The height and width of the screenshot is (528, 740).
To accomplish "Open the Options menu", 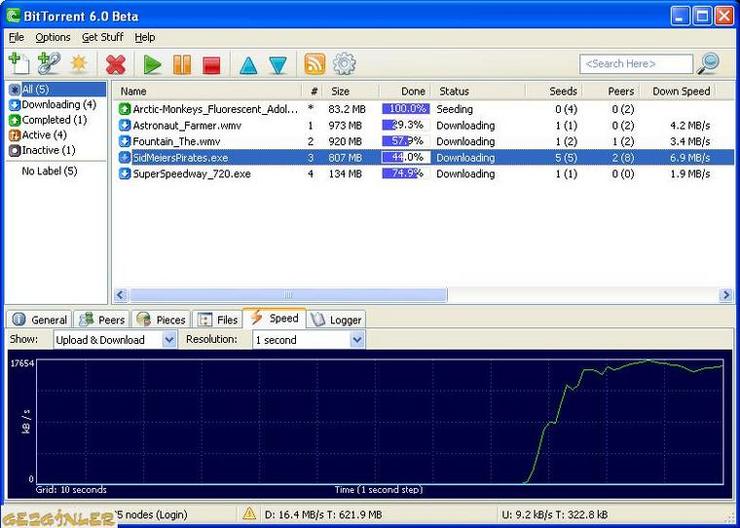I will tap(53, 37).
